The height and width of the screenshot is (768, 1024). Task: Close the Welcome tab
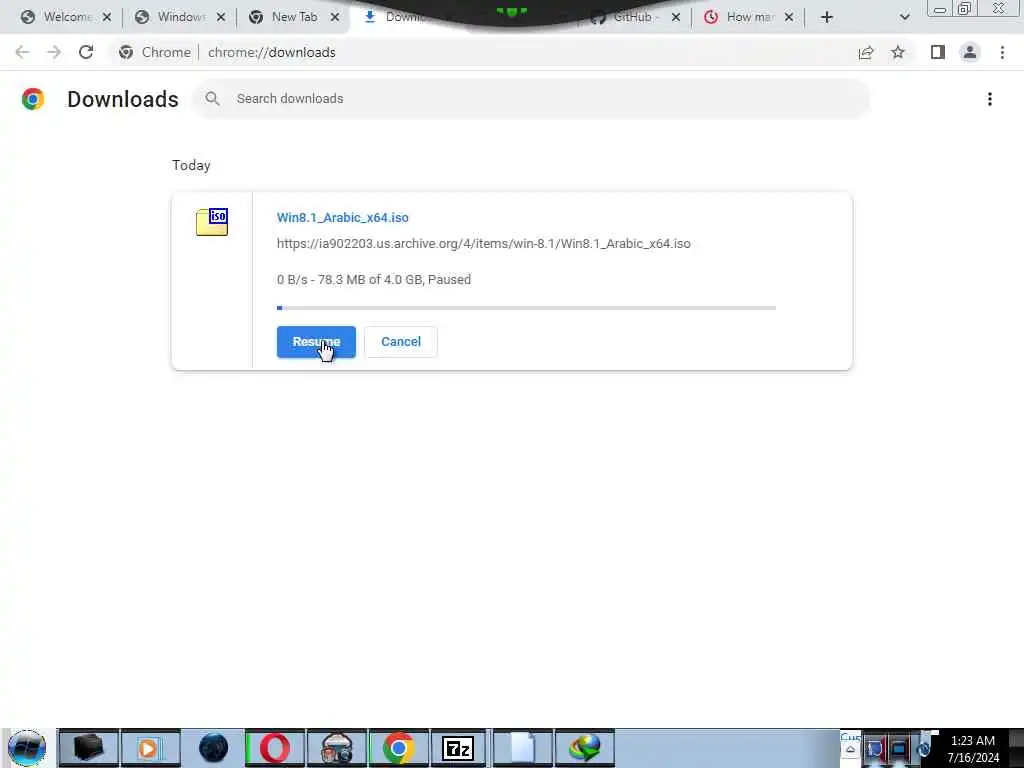point(107,17)
